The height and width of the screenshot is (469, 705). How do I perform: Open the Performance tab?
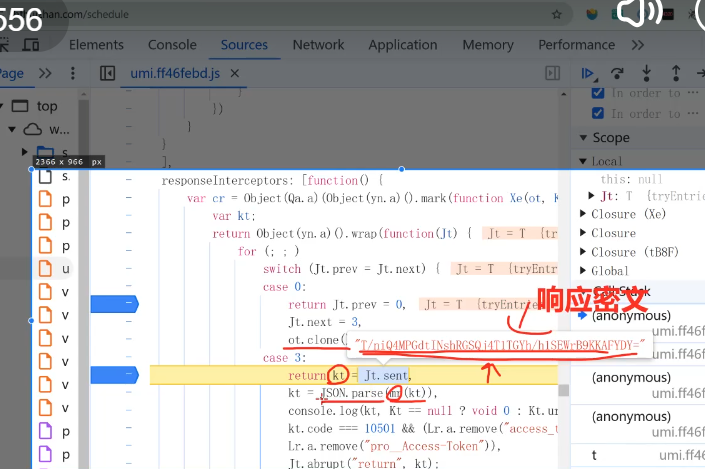pos(576,45)
